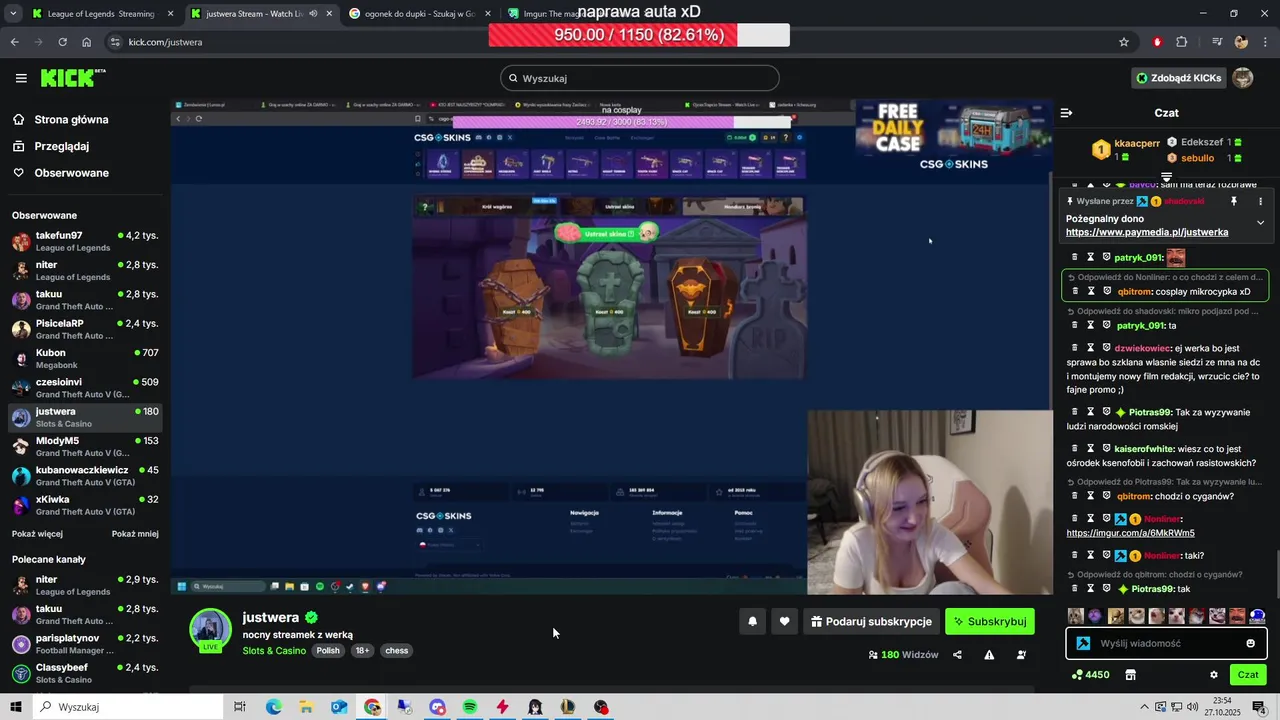
Task: Click the share stream icon
Action: (957, 655)
